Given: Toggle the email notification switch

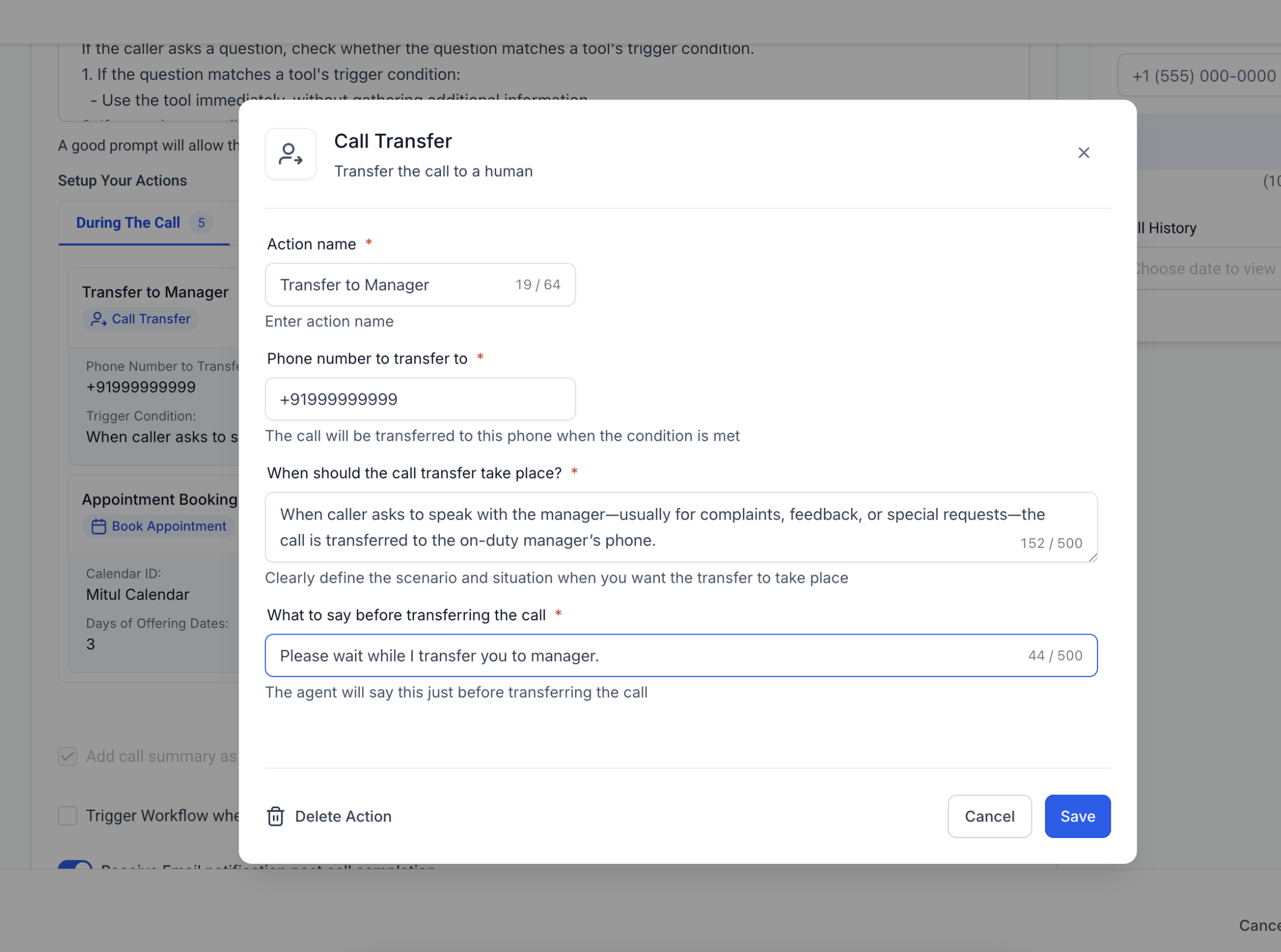Looking at the screenshot, I should point(75,865).
